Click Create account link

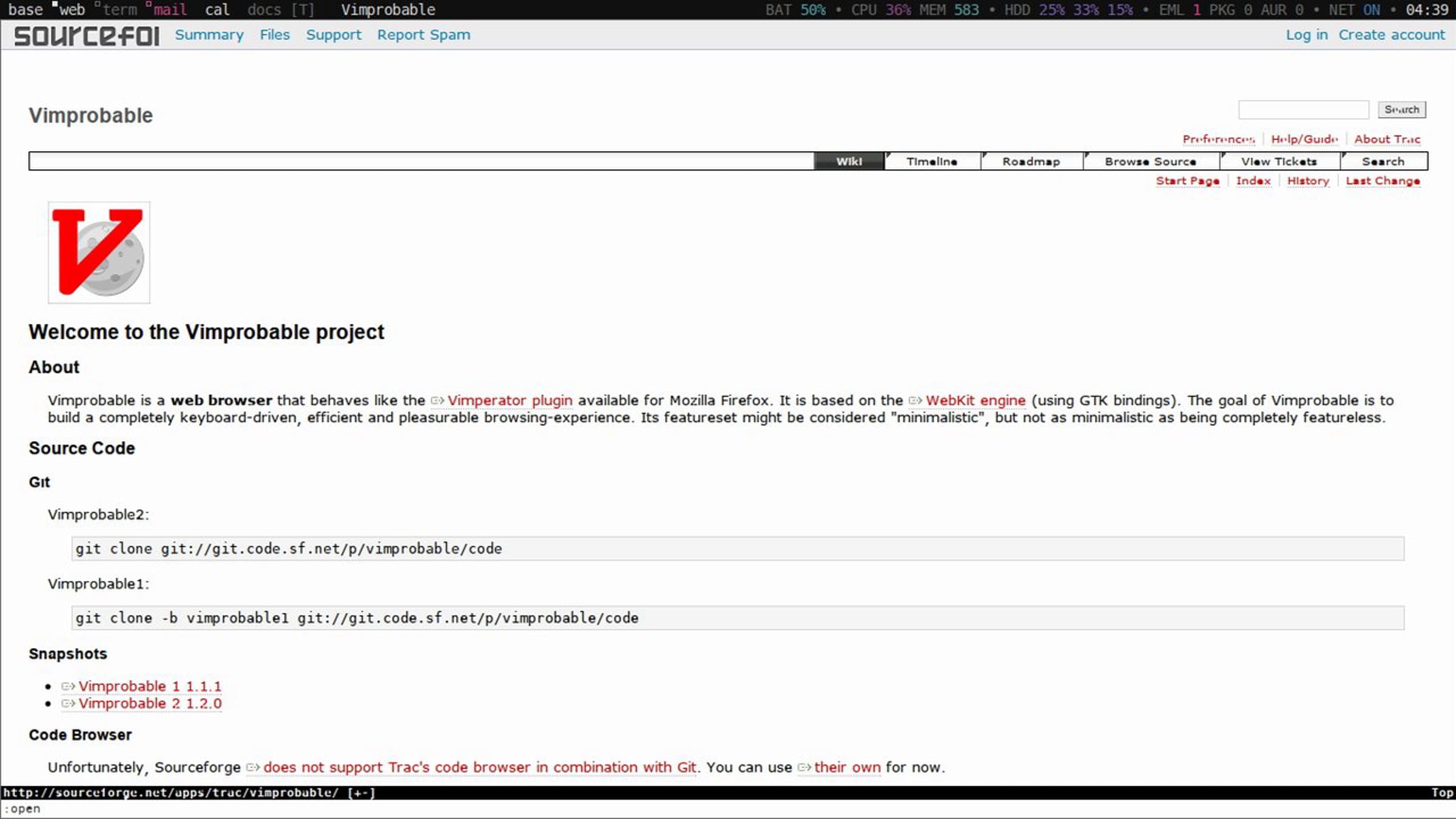[x=1392, y=35]
